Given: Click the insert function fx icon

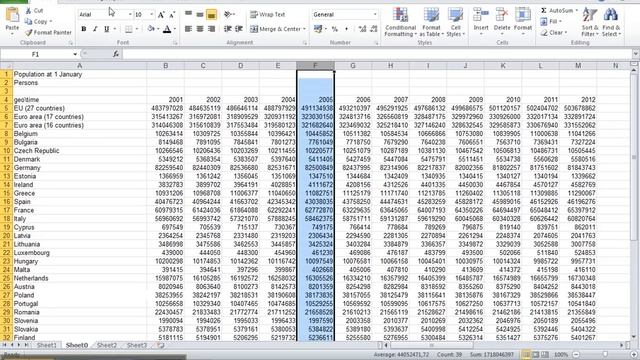Looking at the screenshot, I should coord(116,54).
